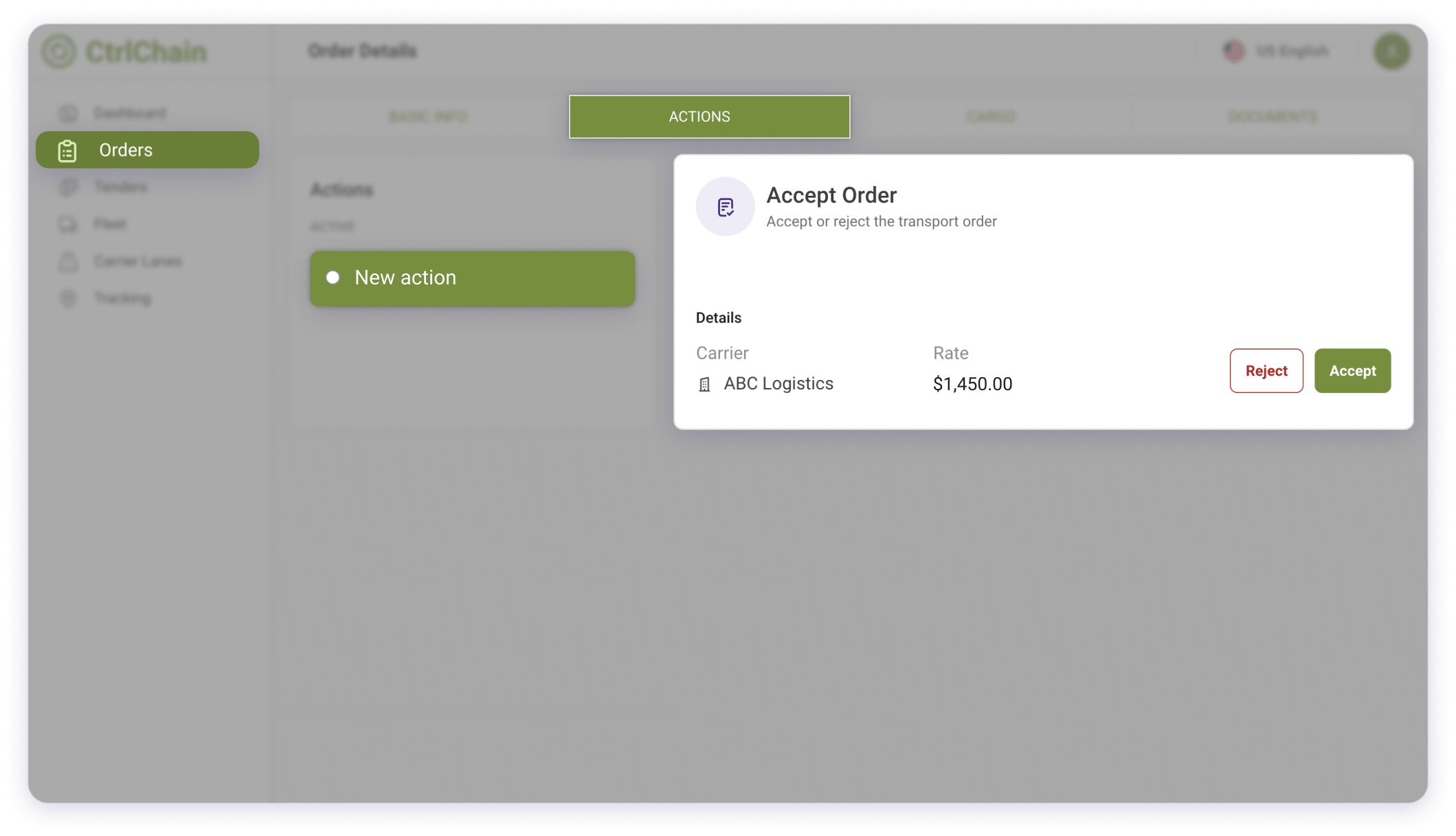Click the ACTIONS tab
Image resolution: width=1456 pixels, height=836 pixels.
pyautogui.click(x=700, y=116)
